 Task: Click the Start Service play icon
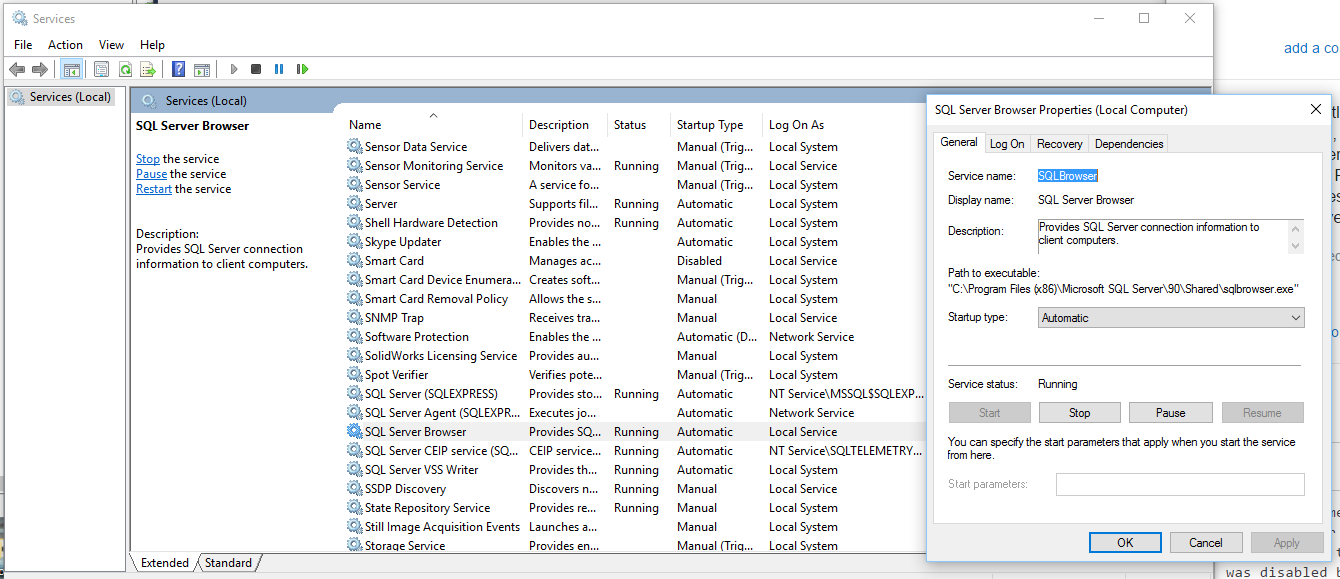tap(234, 69)
